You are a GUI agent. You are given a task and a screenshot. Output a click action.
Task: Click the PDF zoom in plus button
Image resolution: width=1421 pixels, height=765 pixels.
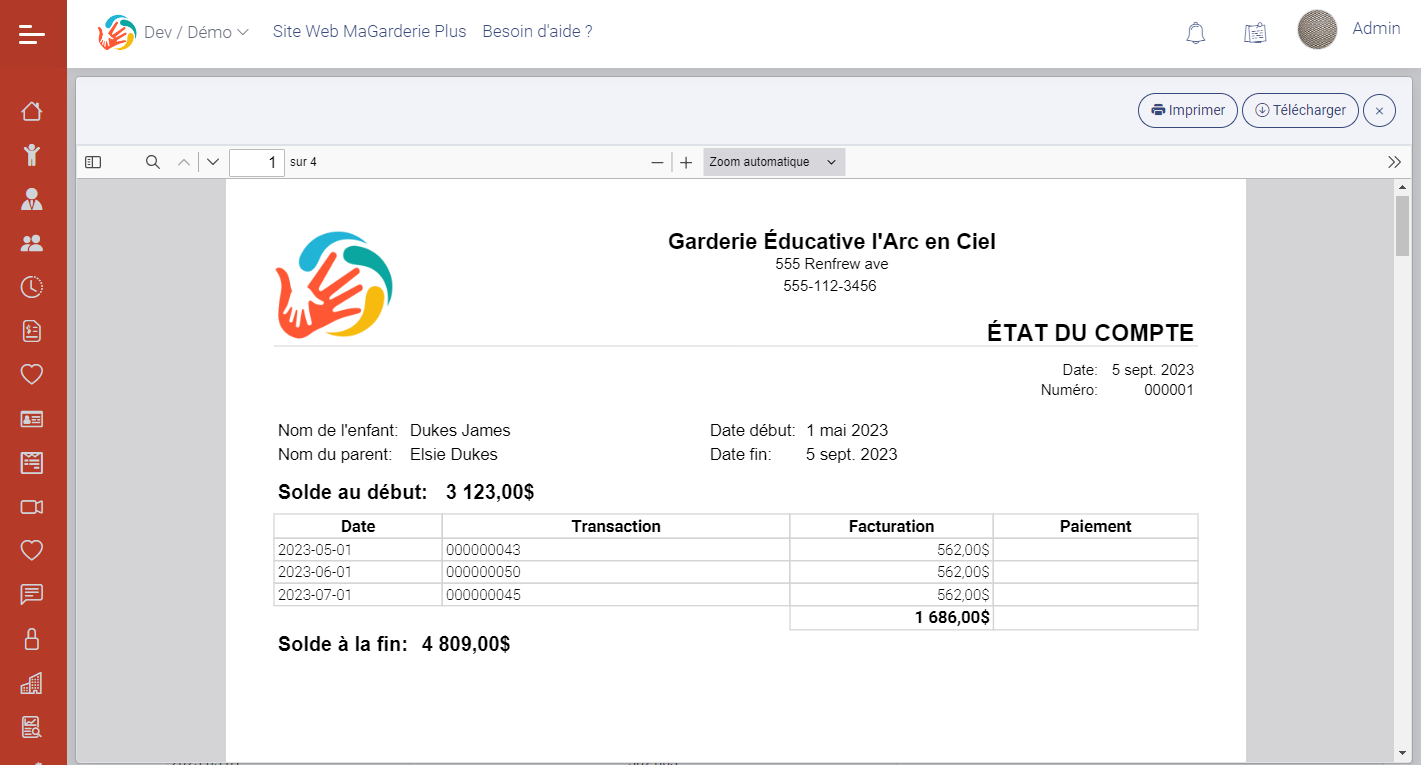686,163
